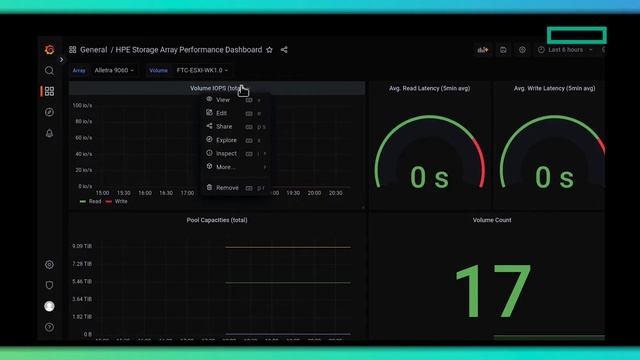This screenshot has height=360, width=640.
Task: Click the Pool Capacities (total) panel title
Action: coord(217,220)
